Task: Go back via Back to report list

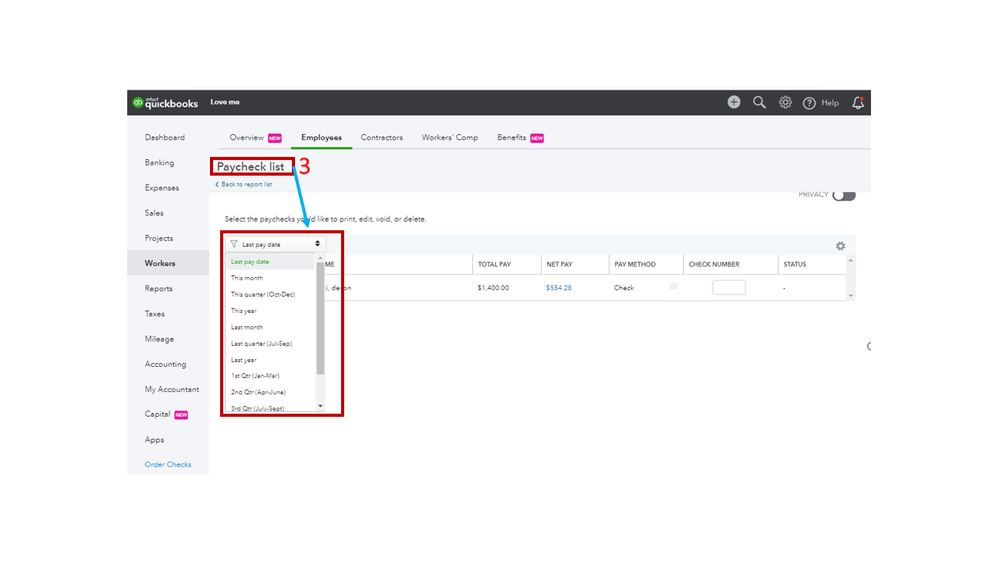Action: pyautogui.click(x=243, y=184)
